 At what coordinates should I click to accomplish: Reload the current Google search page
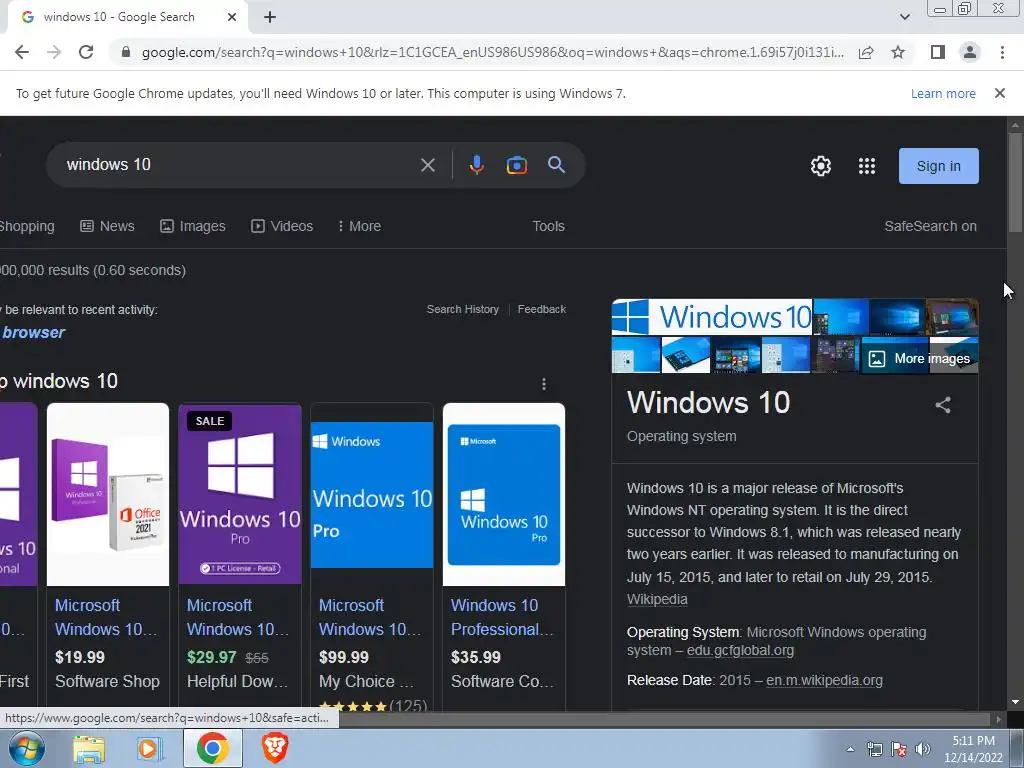click(x=86, y=52)
